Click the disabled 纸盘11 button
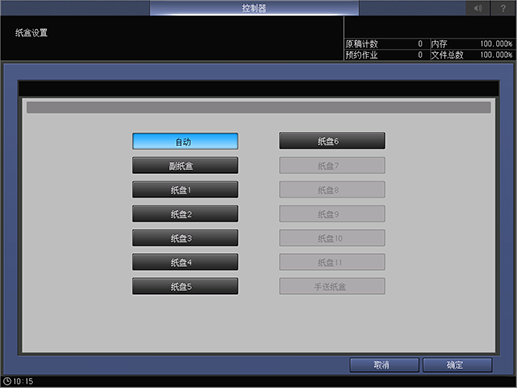Viewport: 517px width, 388px height. click(x=332, y=262)
